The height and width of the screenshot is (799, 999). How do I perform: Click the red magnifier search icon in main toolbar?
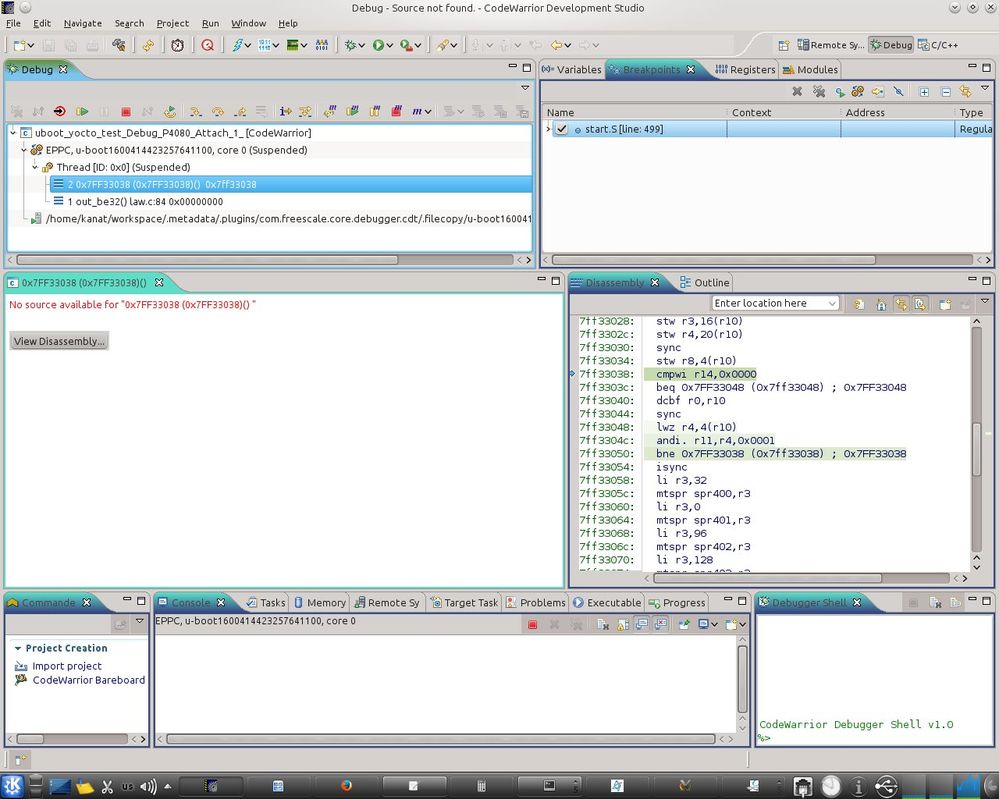click(x=207, y=45)
